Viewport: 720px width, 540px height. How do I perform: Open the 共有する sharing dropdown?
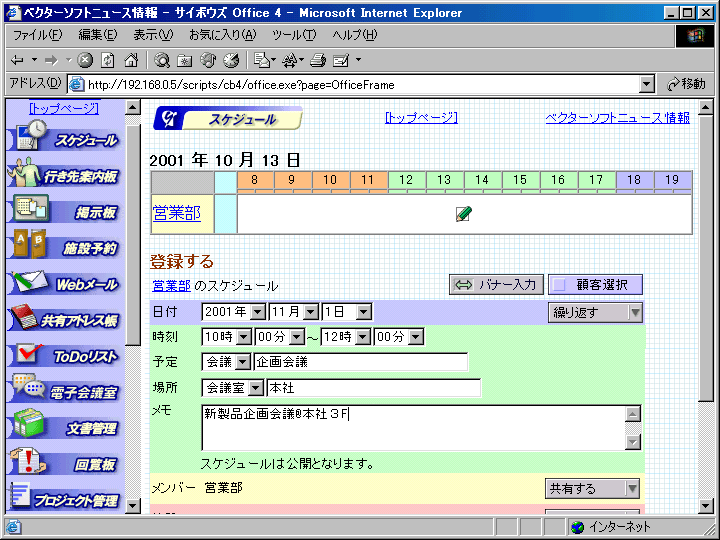[593, 489]
